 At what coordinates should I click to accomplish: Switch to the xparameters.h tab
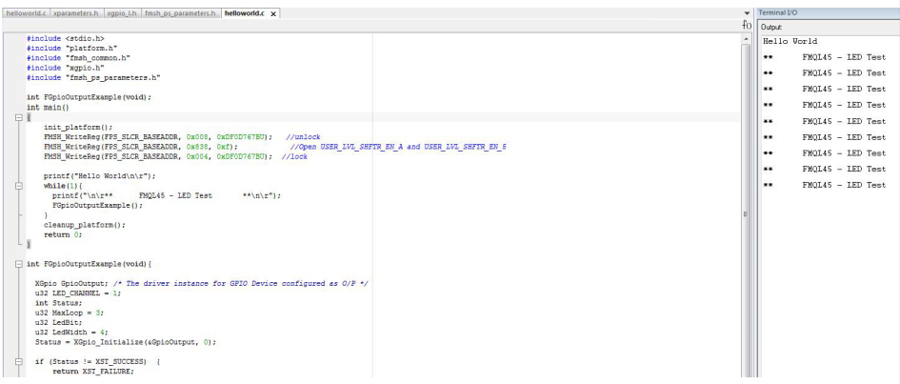(x=75, y=13)
